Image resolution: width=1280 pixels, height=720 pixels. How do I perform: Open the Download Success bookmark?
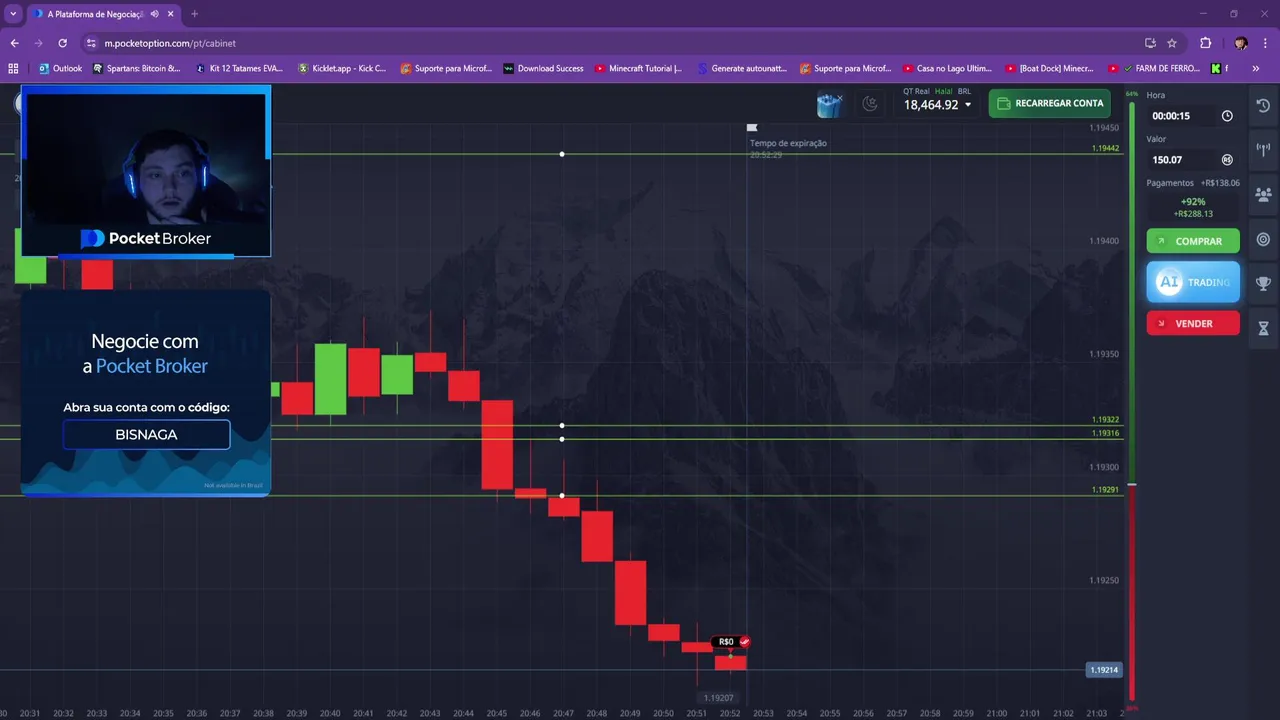tap(543, 68)
